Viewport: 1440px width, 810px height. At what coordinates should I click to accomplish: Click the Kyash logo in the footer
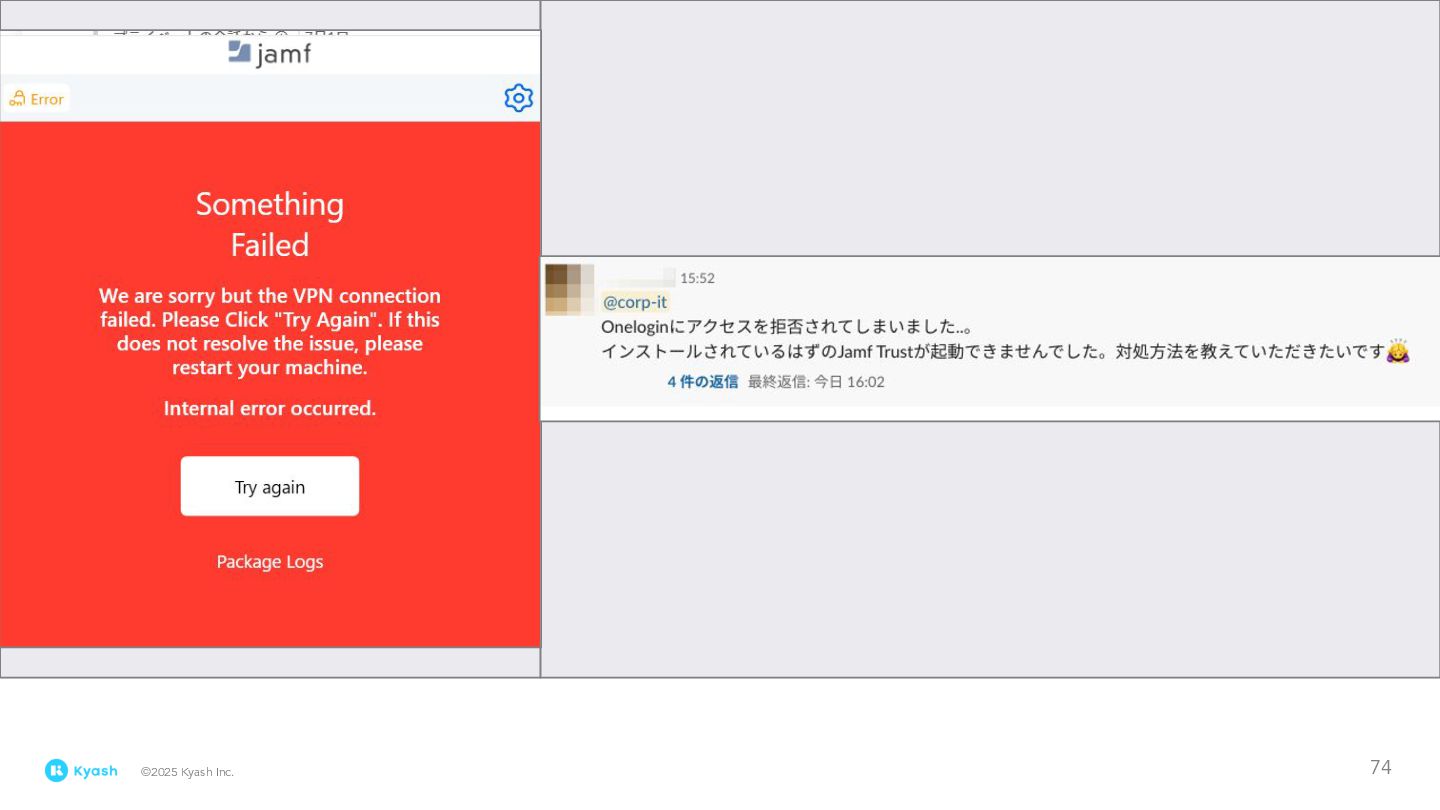(81, 771)
